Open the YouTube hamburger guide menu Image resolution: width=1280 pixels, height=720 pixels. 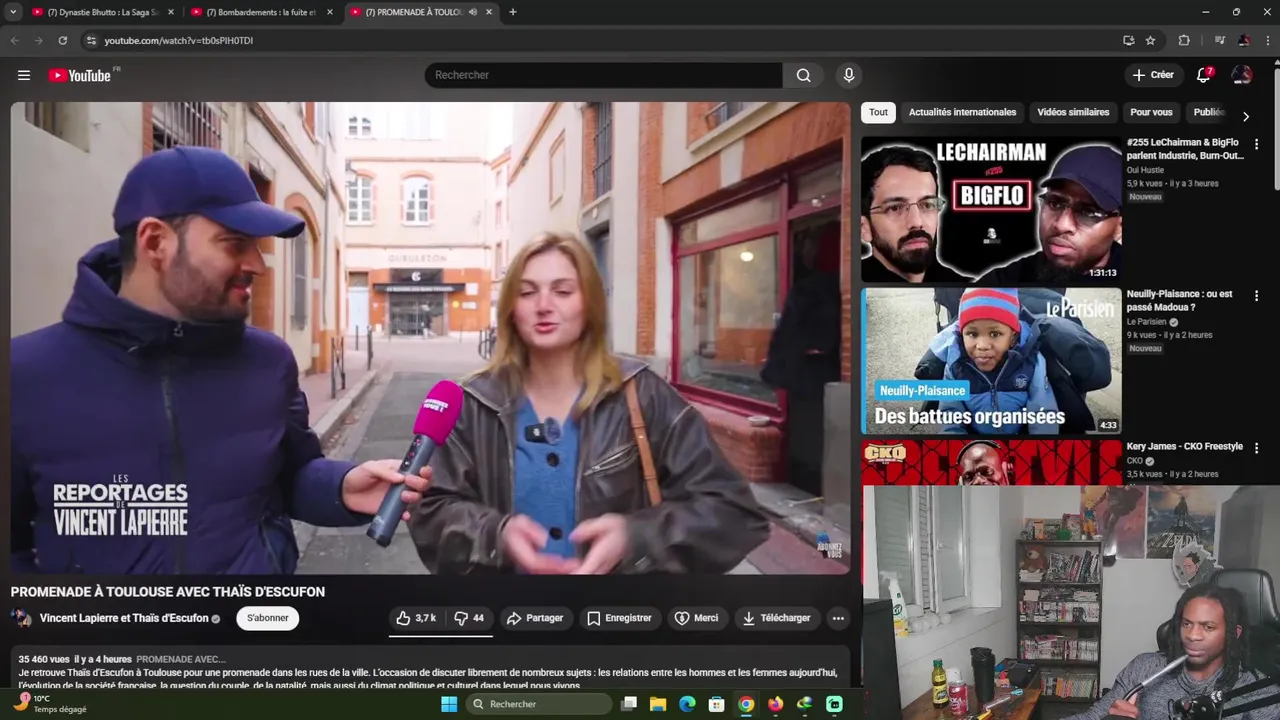click(x=24, y=75)
